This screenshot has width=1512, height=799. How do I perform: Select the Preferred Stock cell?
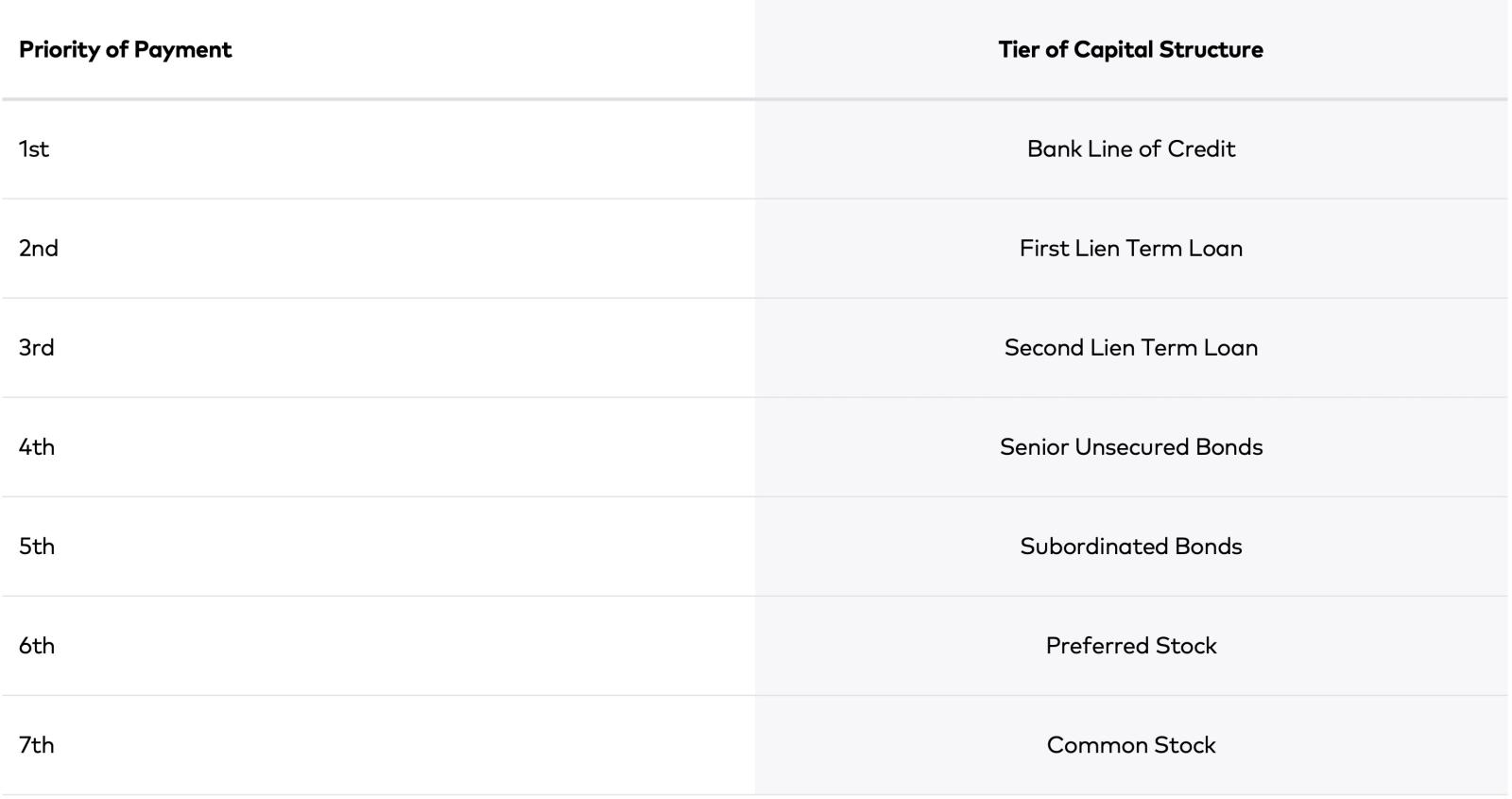tap(1130, 645)
